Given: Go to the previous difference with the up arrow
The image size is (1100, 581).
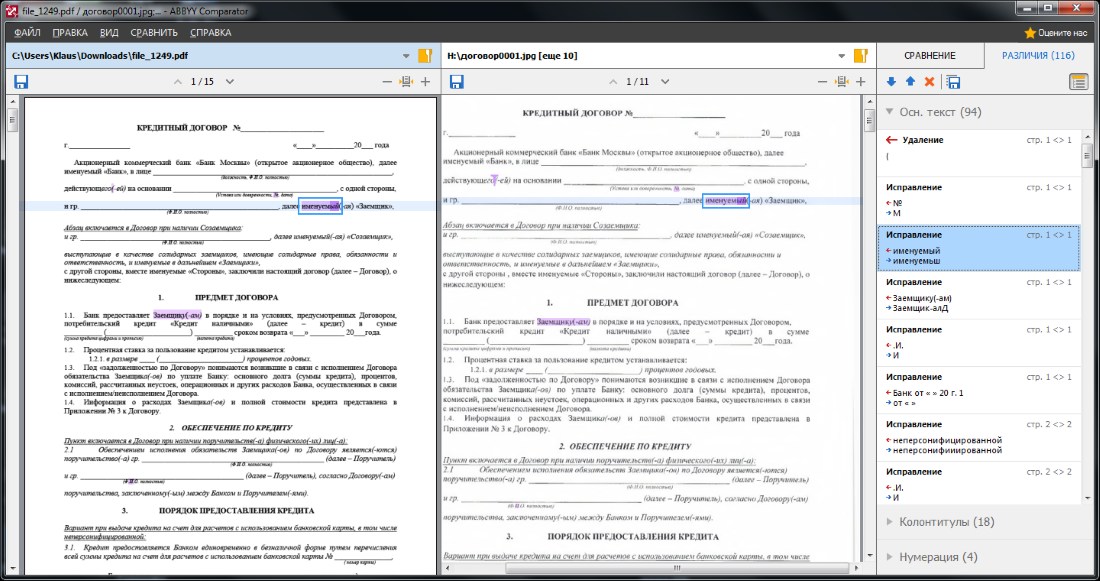Looking at the screenshot, I should [910, 82].
